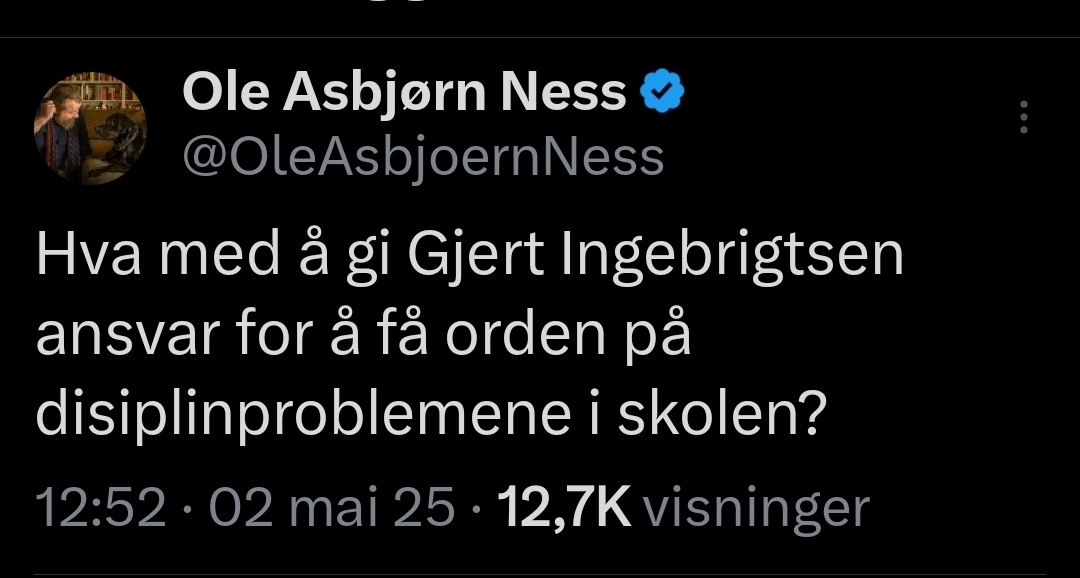This screenshot has height=578, width=1080.
Task: Click the tweet line "ansvar for å få orden på"
Action: [363, 337]
